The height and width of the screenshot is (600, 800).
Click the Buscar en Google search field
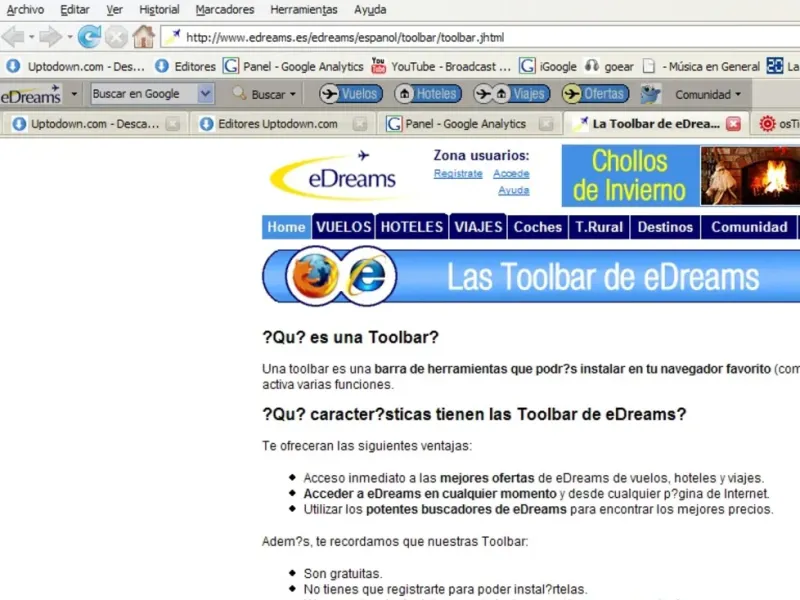pos(144,94)
